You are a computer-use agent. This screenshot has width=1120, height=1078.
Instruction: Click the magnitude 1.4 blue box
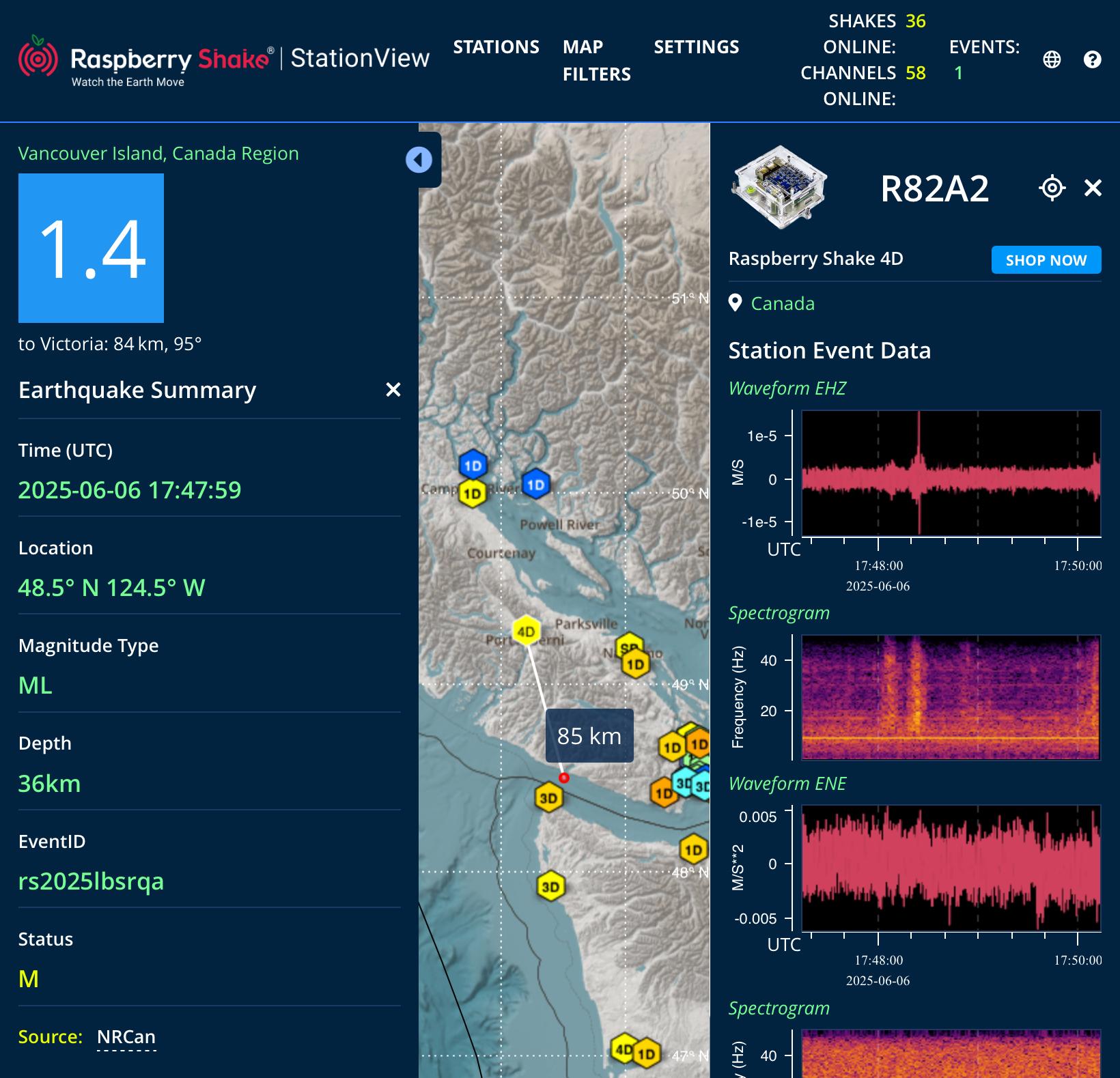point(91,248)
